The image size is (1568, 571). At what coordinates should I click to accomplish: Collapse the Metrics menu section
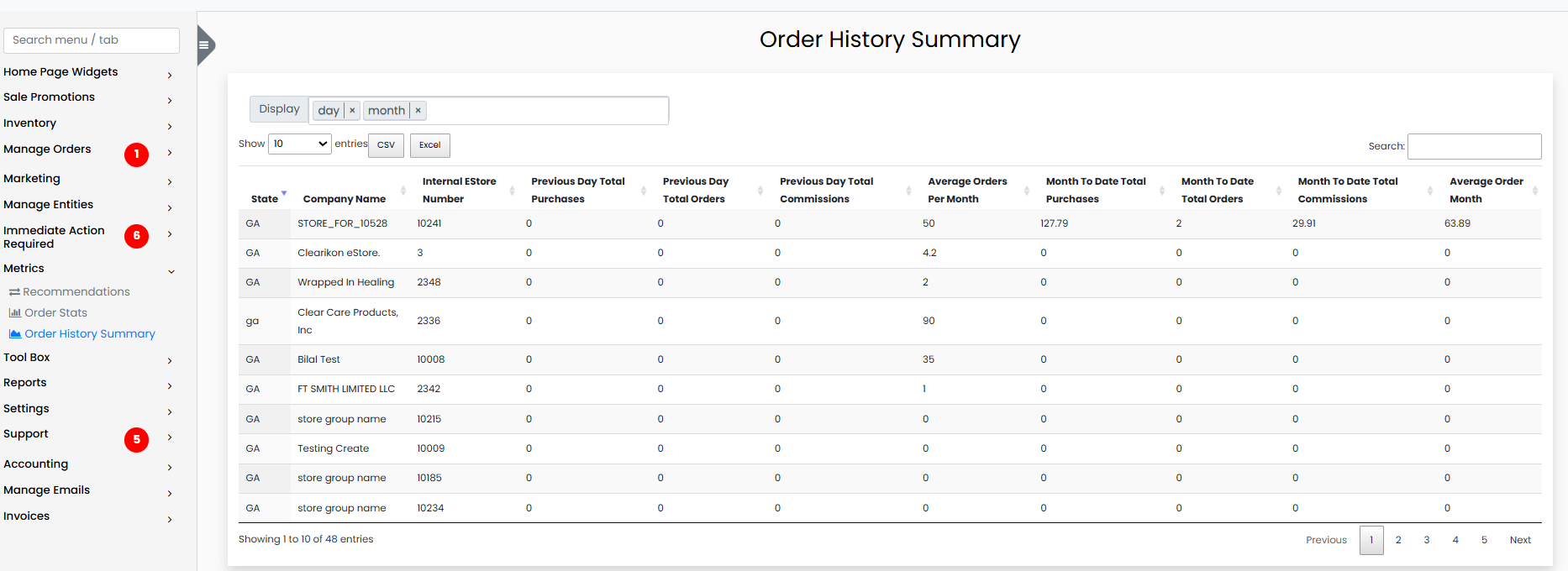tap(171, 271)
